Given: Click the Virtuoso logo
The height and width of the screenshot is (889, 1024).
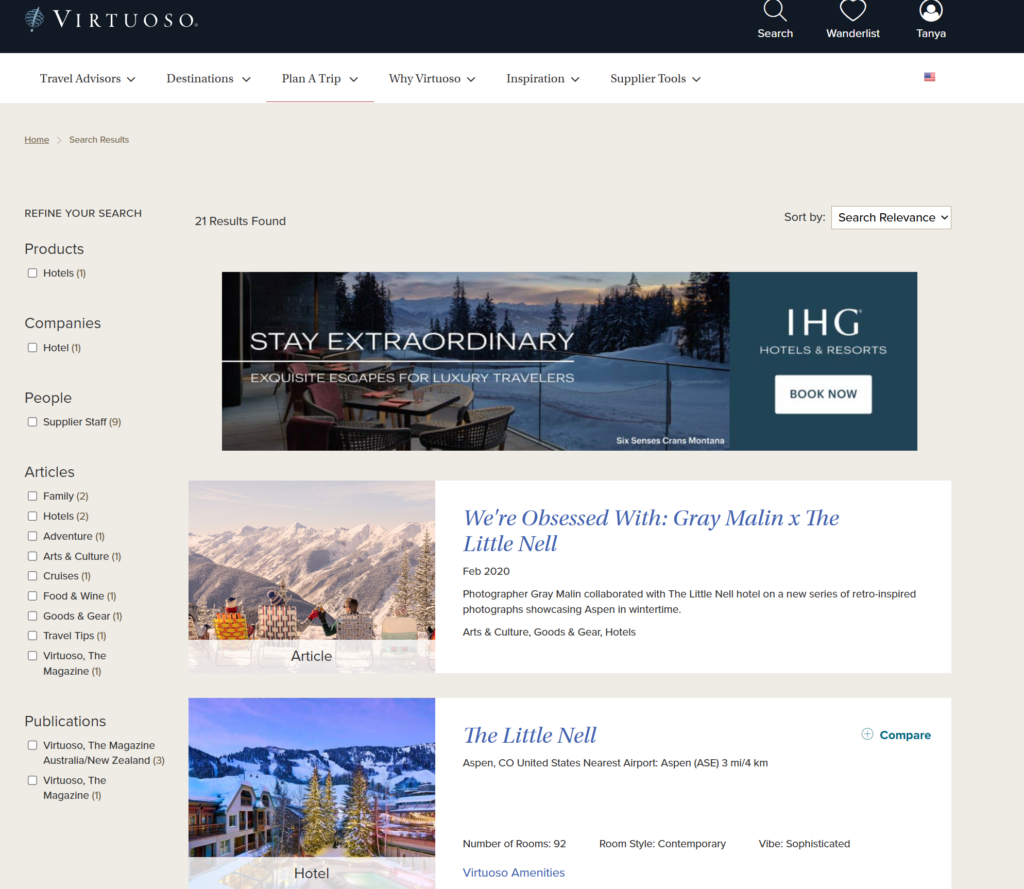Looking at the screenshot, I should click(x=111, y=20).
